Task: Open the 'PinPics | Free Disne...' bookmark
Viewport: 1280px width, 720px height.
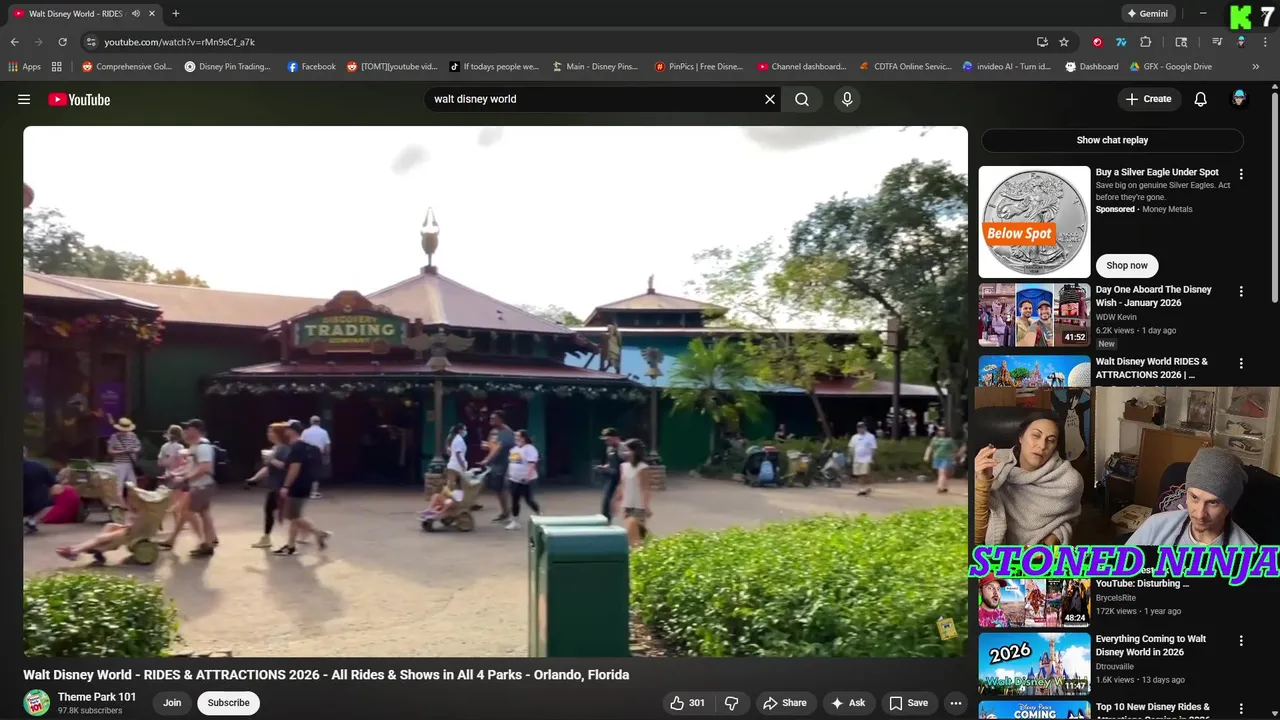Action: pyautogui.click(x=698, y=67)
